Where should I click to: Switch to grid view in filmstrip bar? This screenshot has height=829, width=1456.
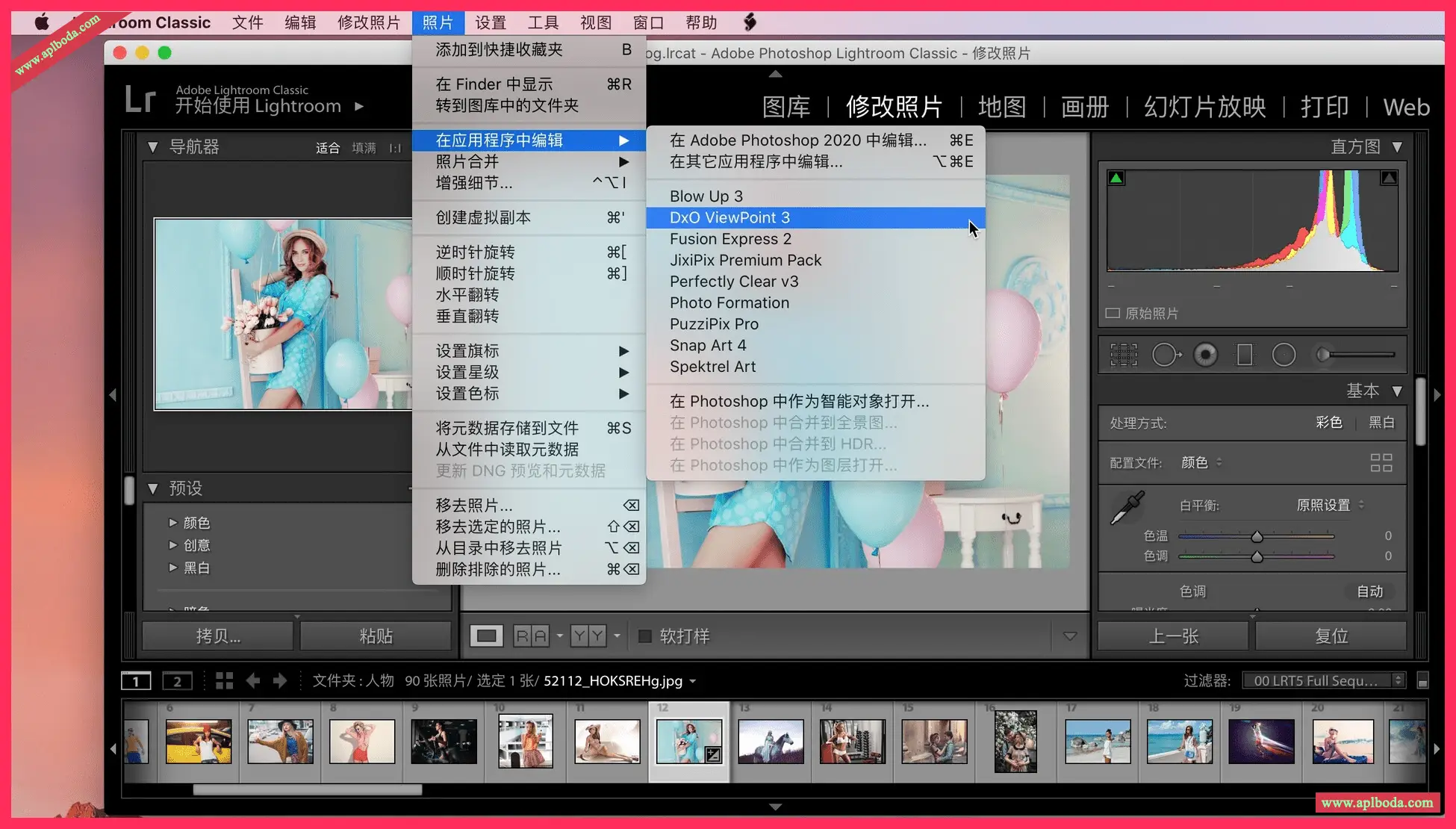tap(224, 680)
